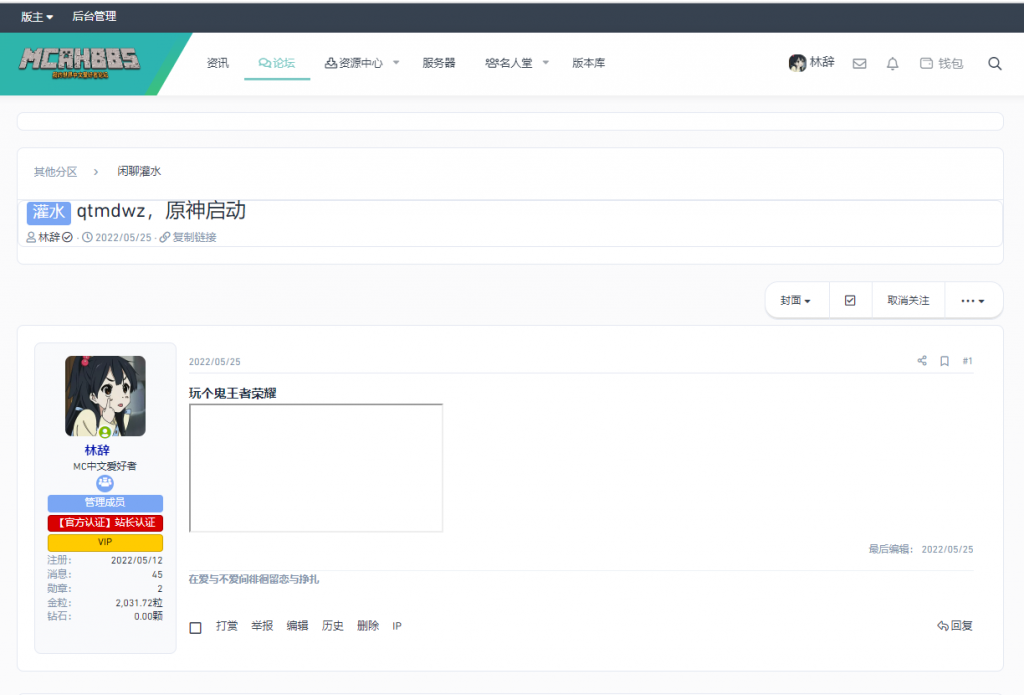Navigate to 闲聊灌水 breadcrumb
This screenshot has width=1024, height=695.
coord(139,171)
